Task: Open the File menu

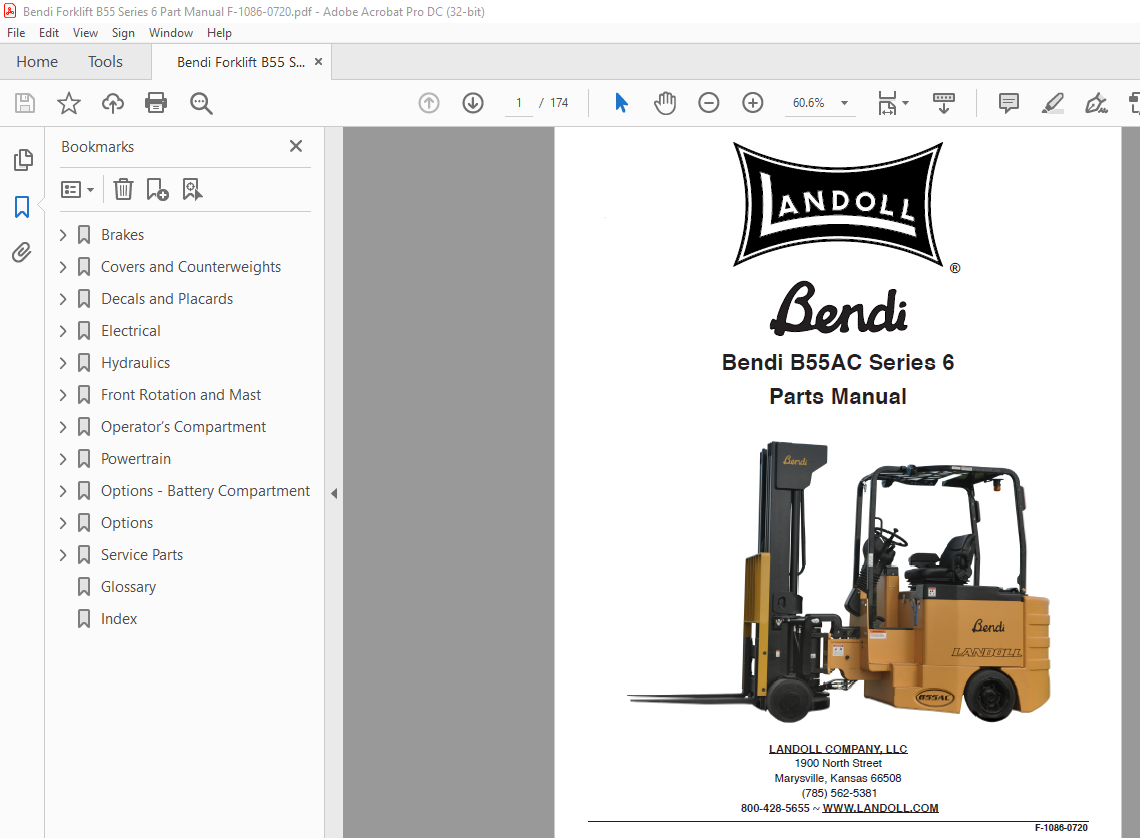Action: [x=16, y=33]
